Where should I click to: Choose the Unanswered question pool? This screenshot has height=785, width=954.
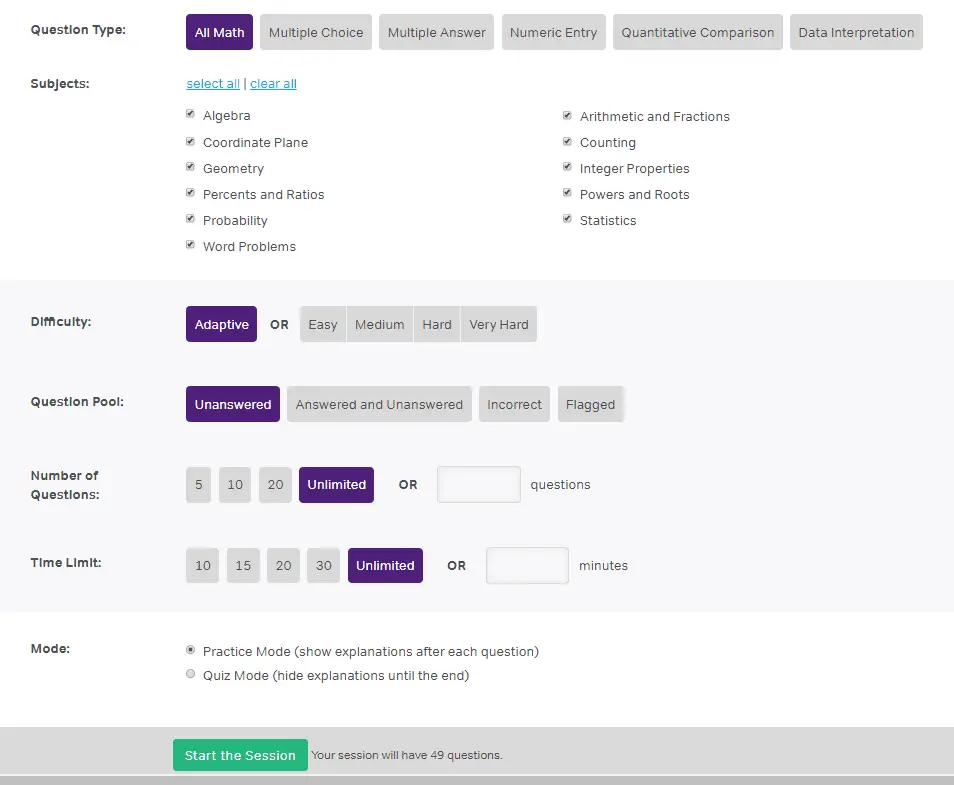click(233, 404)
